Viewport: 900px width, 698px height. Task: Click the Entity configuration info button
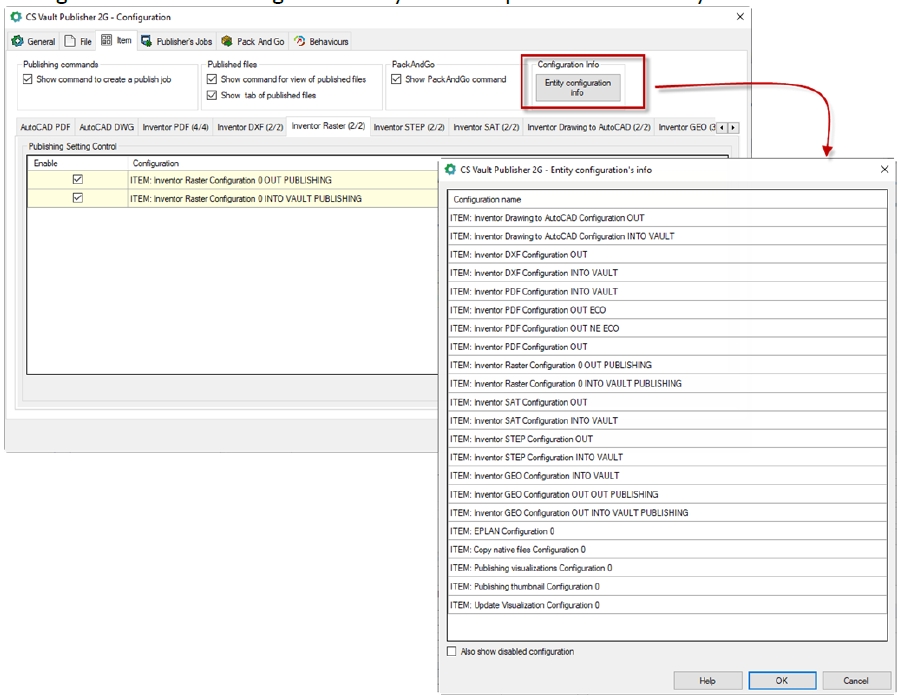(577, 88)
